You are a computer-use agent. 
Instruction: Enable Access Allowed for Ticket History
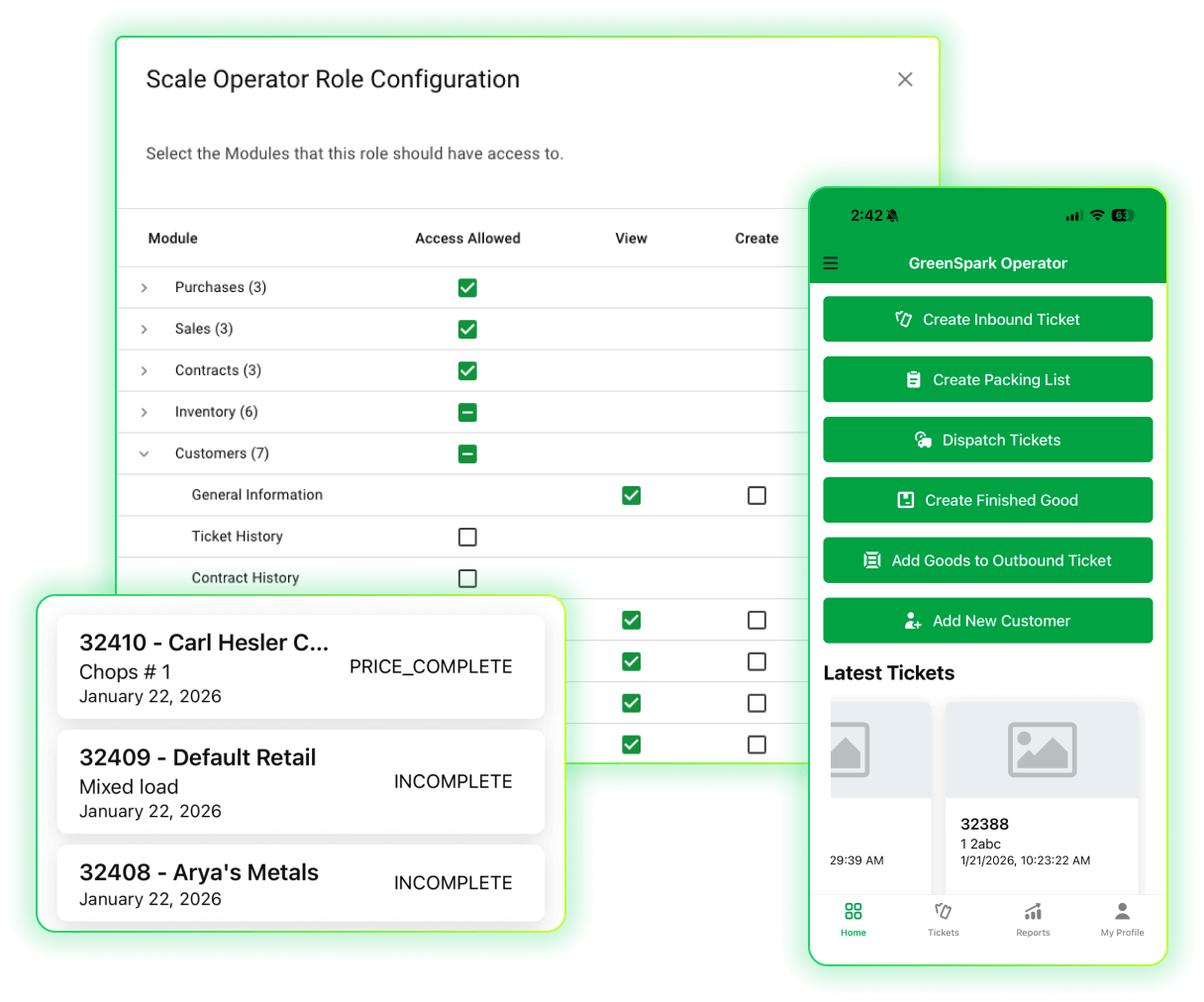tap(467, 537)
